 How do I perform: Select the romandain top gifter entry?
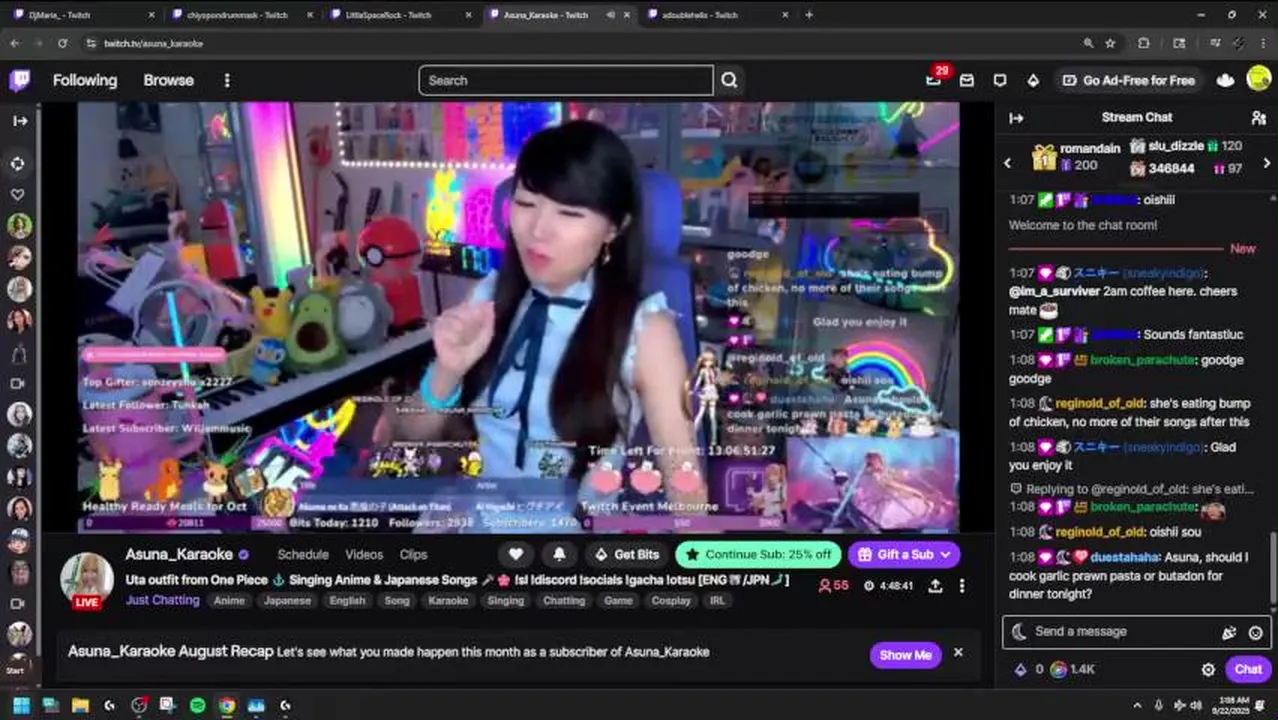coord(1075,157)
